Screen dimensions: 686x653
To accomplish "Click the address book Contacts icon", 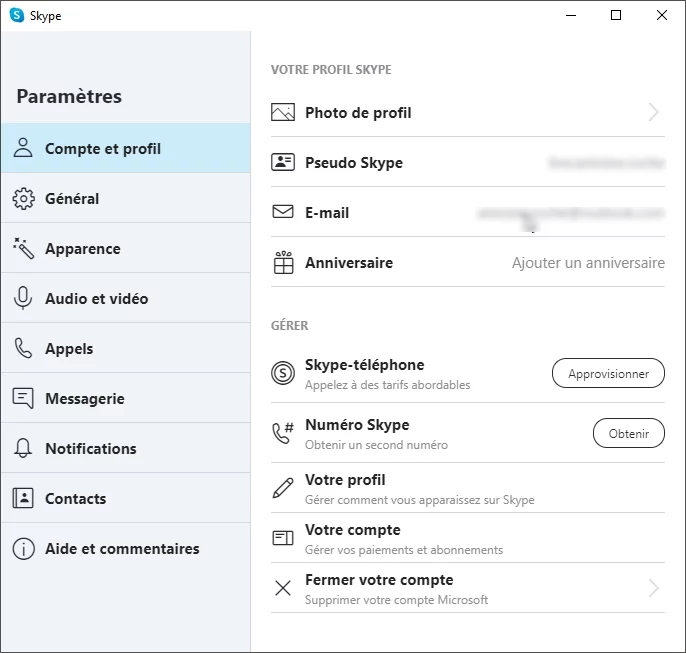I will click(x=23, y=498).
